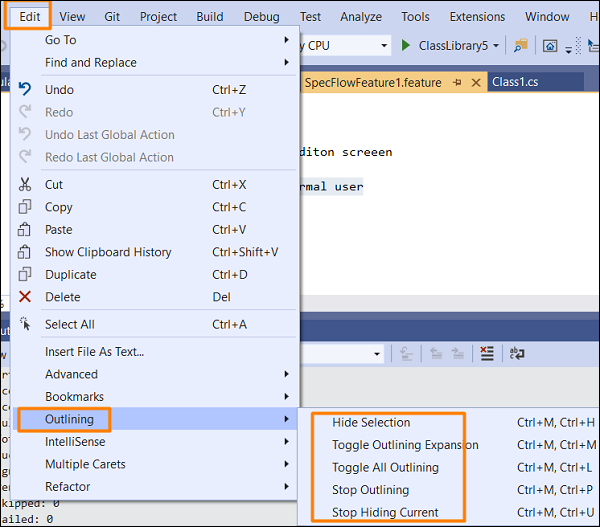The image size is (600, 527).
Task: Click the Duplicate icon
Action: (25, 274)
